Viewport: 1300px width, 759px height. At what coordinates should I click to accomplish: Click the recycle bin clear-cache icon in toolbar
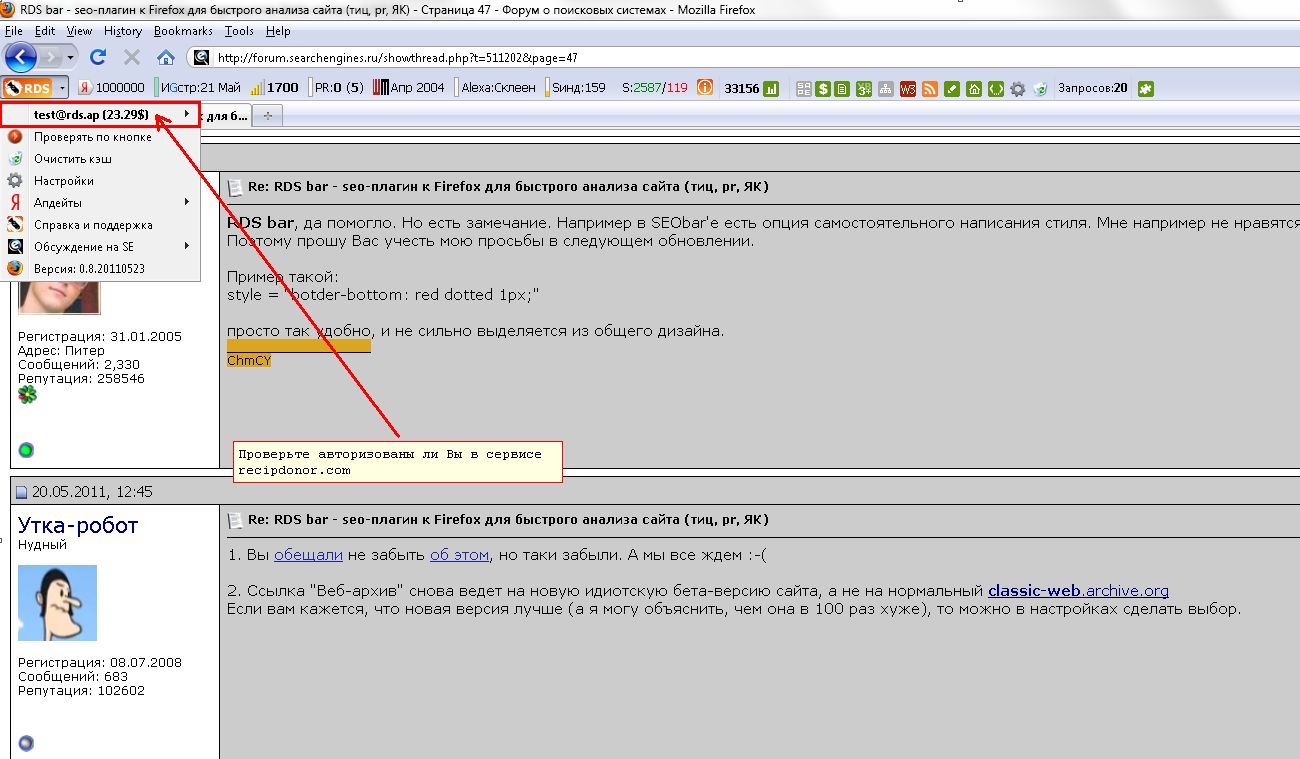1040,88
